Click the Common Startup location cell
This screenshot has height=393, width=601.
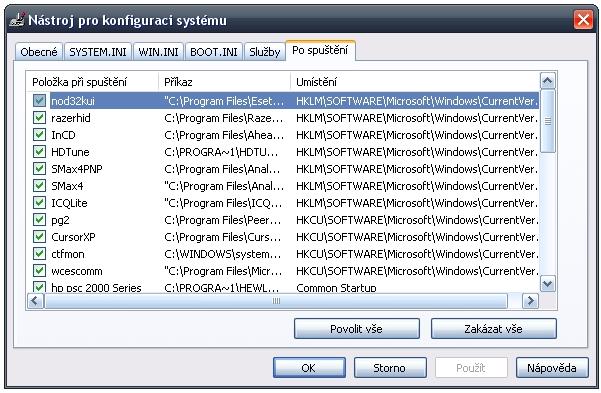(336, 288)
